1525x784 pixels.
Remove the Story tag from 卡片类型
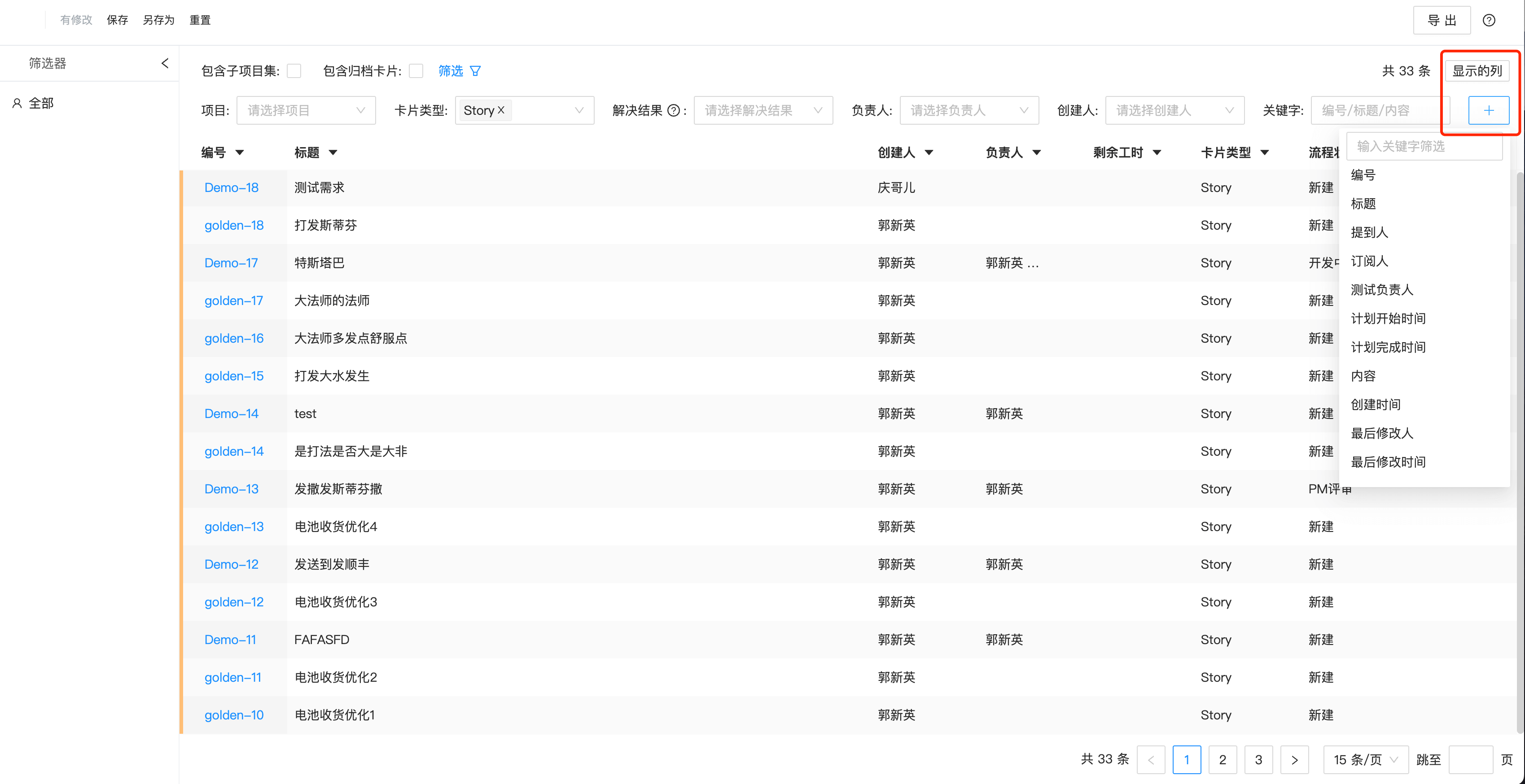(501, 110)
